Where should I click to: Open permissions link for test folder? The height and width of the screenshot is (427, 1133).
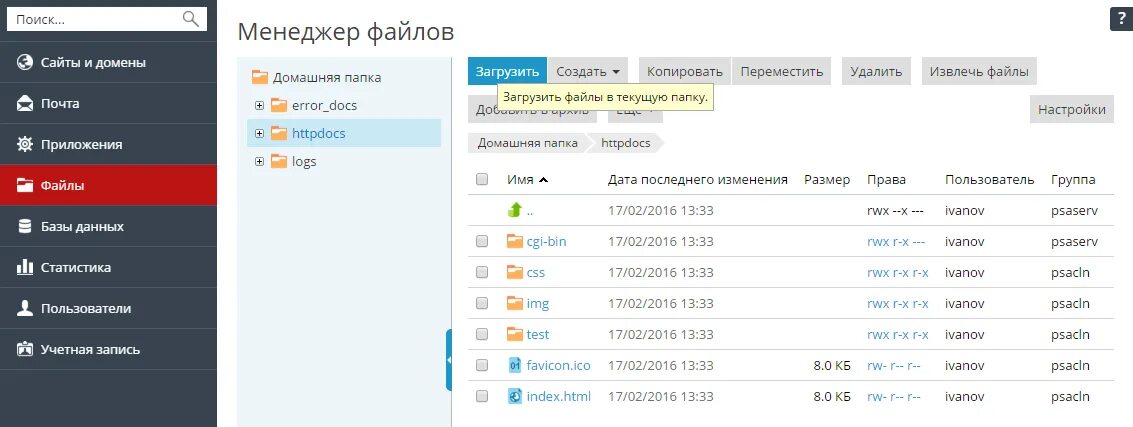[x=897, y=335]
